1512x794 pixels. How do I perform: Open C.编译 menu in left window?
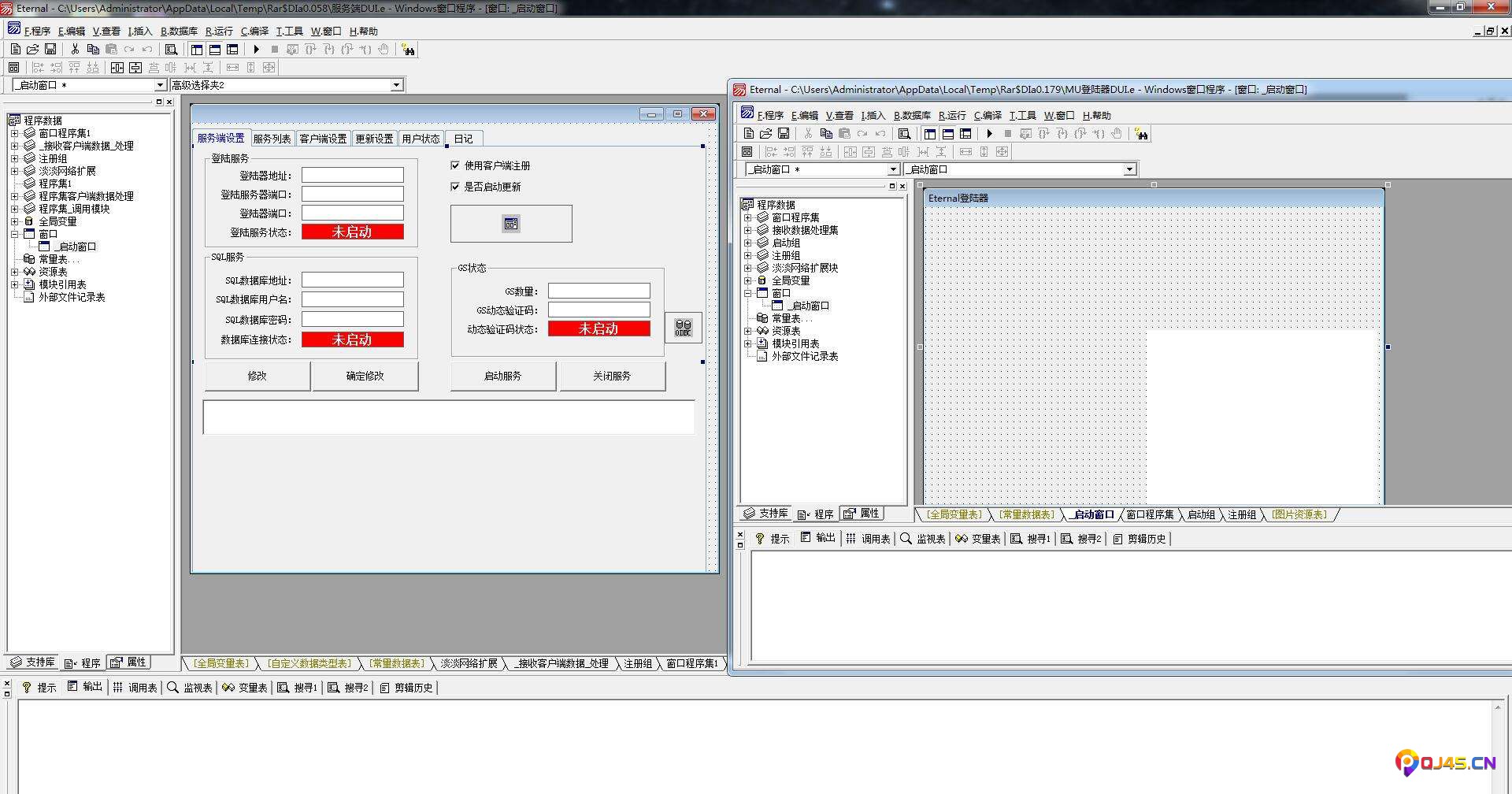(254, 32)
